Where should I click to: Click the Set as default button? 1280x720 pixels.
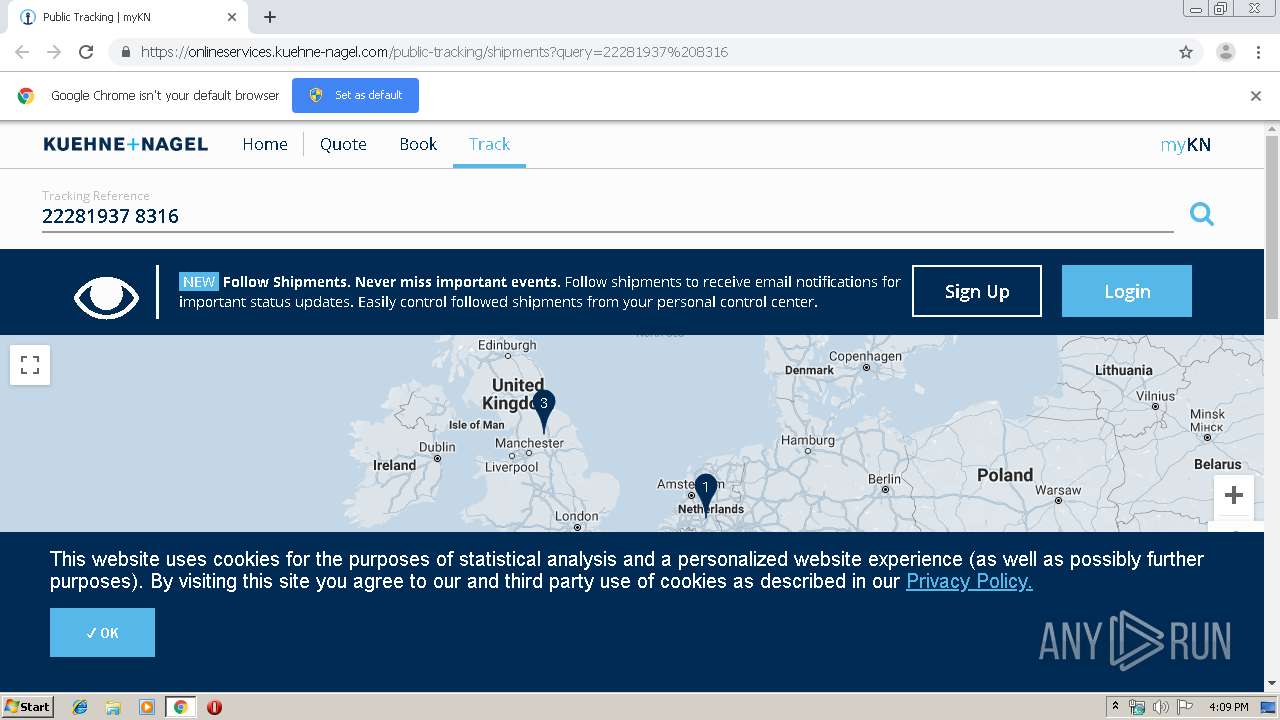pos(355,95)
